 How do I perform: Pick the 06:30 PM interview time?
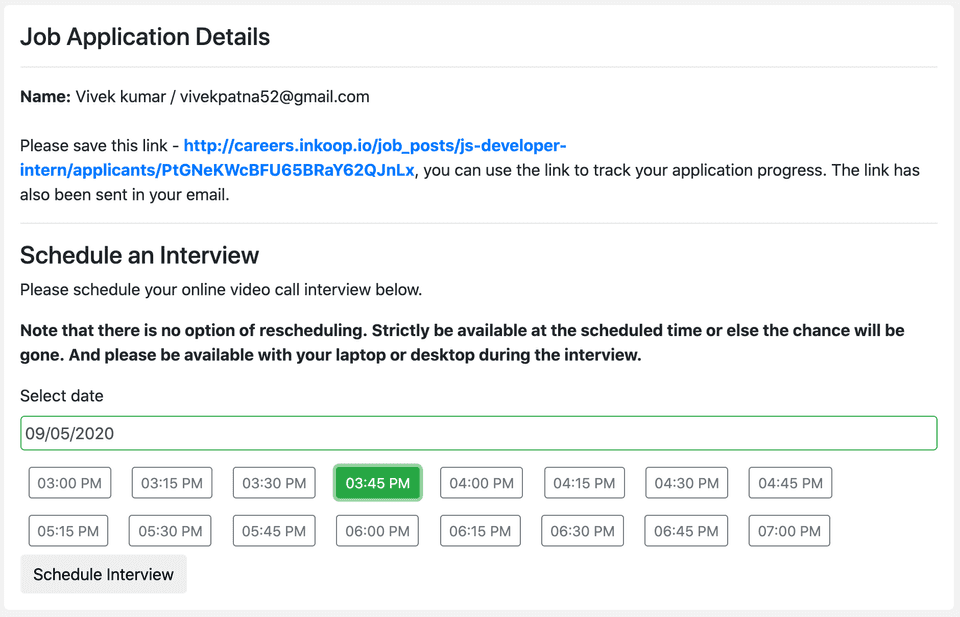pyautogui.click(x=582, y=531)
